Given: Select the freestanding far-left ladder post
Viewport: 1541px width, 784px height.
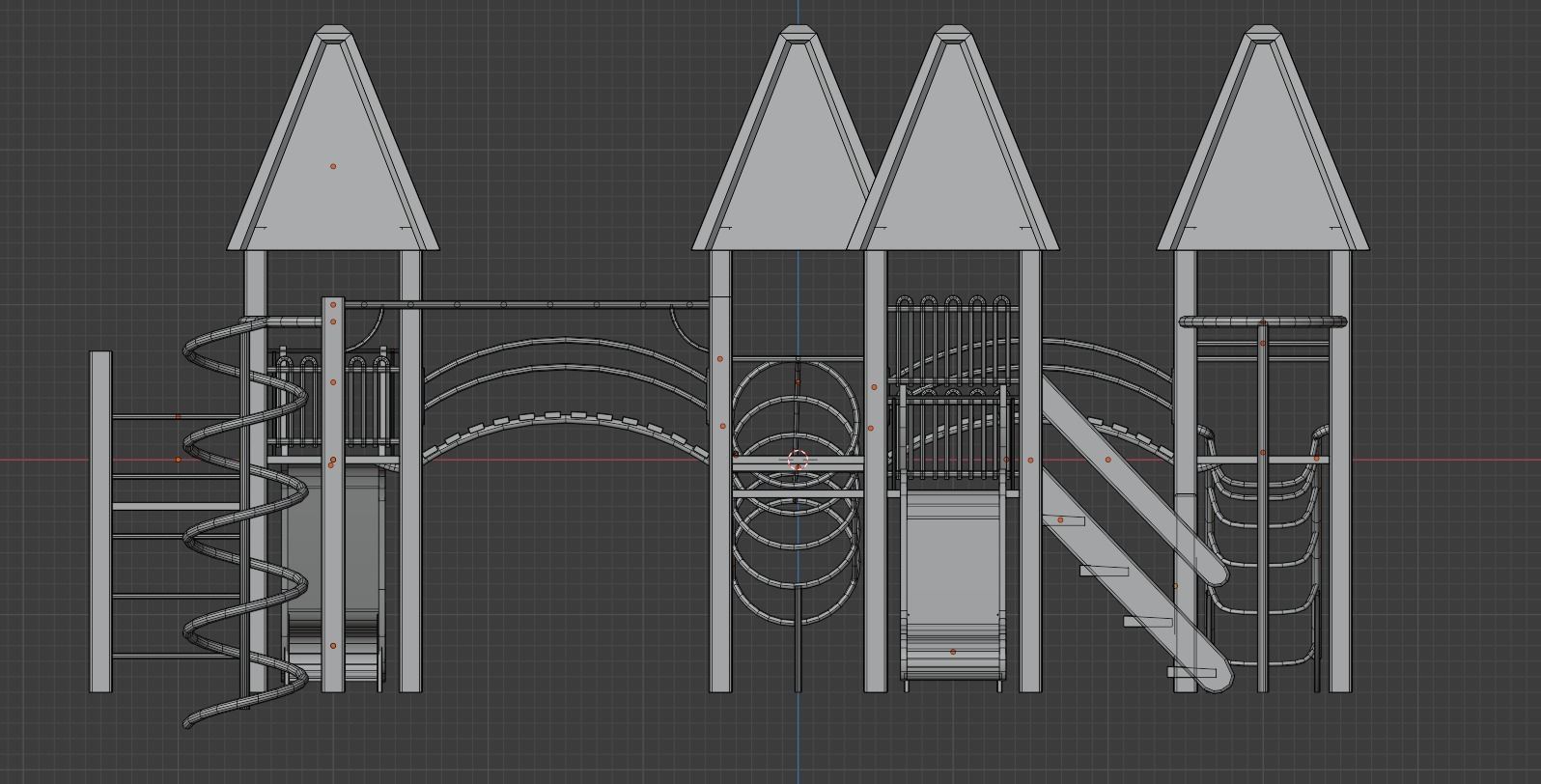Looking at the screenshot, I should 100,521.
